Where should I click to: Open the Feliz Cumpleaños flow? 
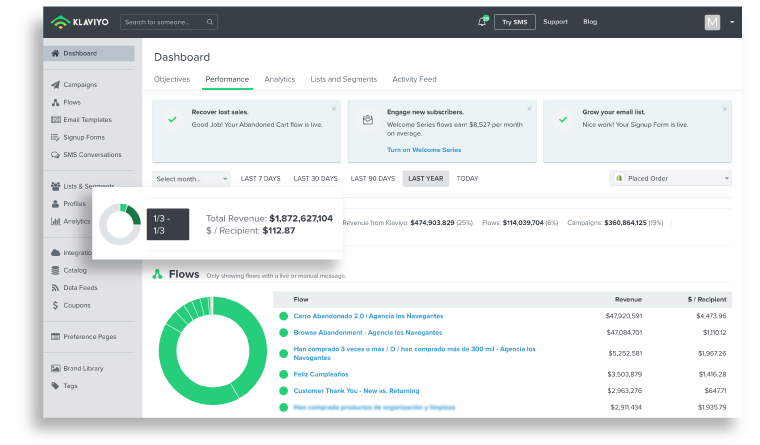point(321,374)
